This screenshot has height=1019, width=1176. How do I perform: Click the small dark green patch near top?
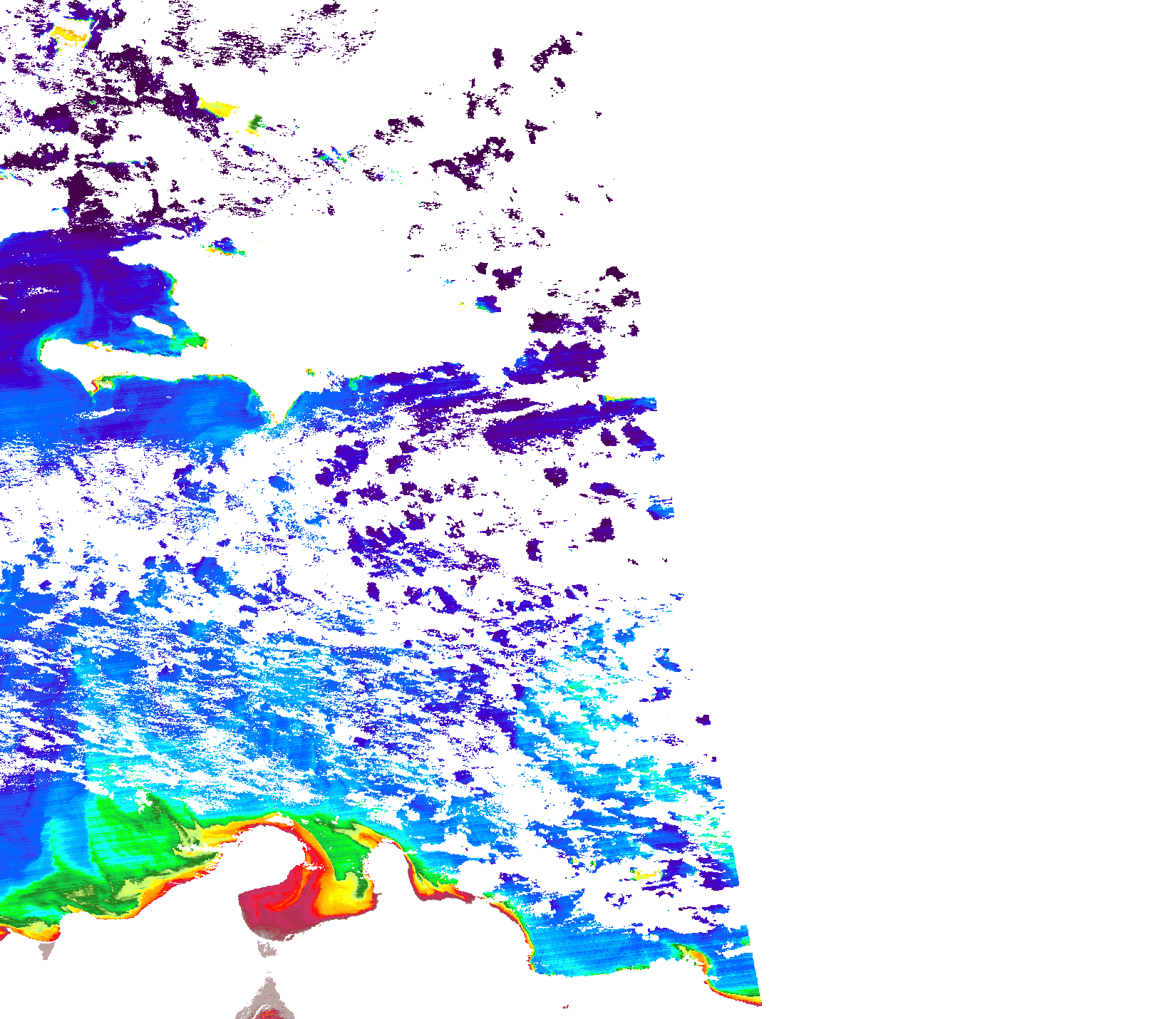(254, 125)
